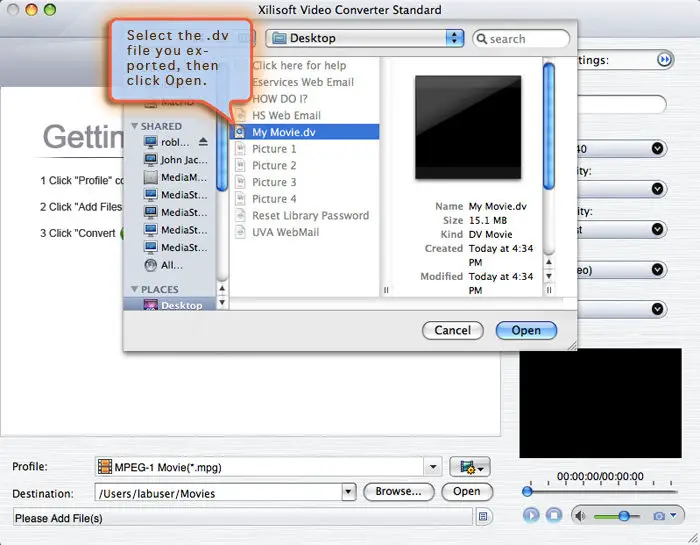The image size is (700, 545).
Task: Click the /Users/labuser/Movies destination field
Action: (219, 493)
